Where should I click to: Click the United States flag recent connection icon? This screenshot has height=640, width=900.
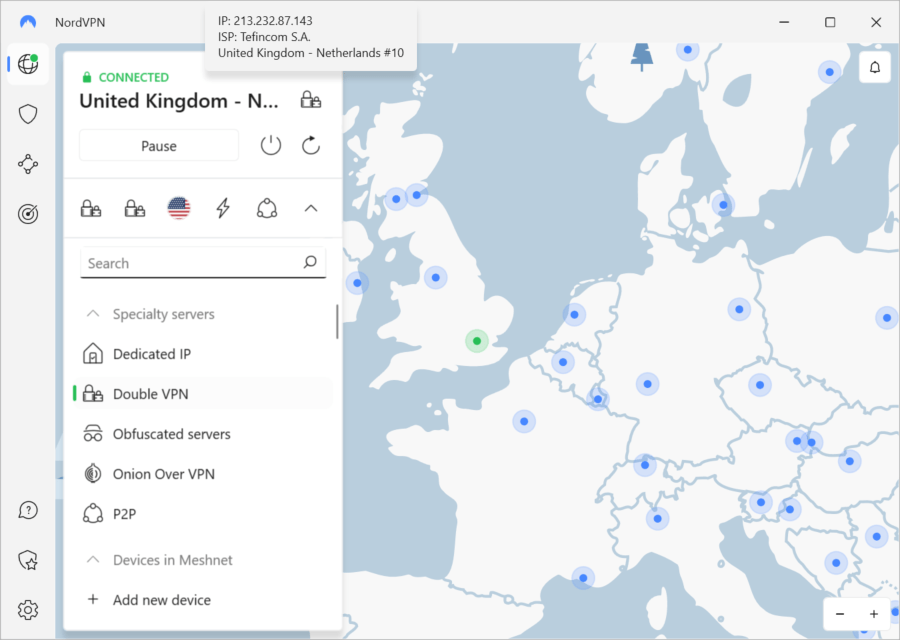pos(178,207)
